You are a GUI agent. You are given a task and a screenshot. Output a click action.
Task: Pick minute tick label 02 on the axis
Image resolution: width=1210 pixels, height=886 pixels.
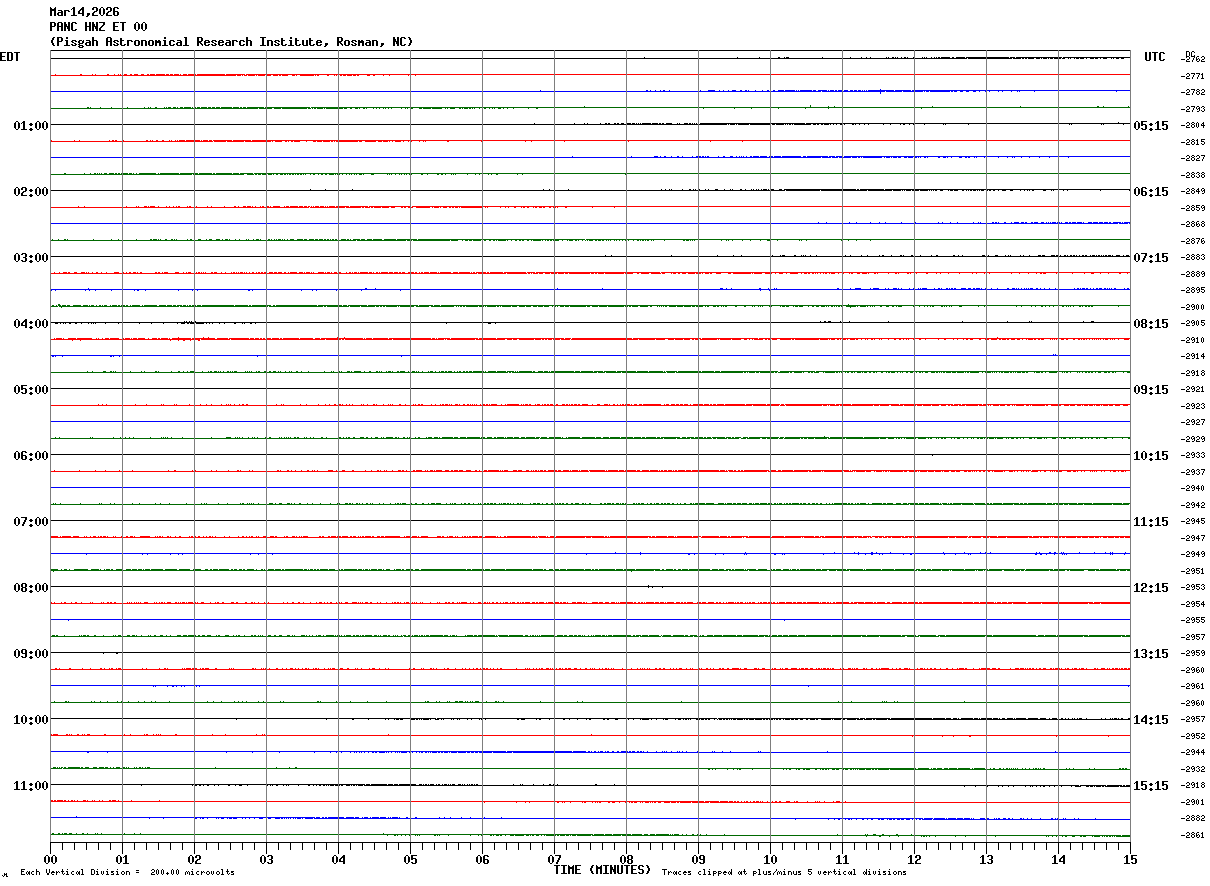click(194, 859)
